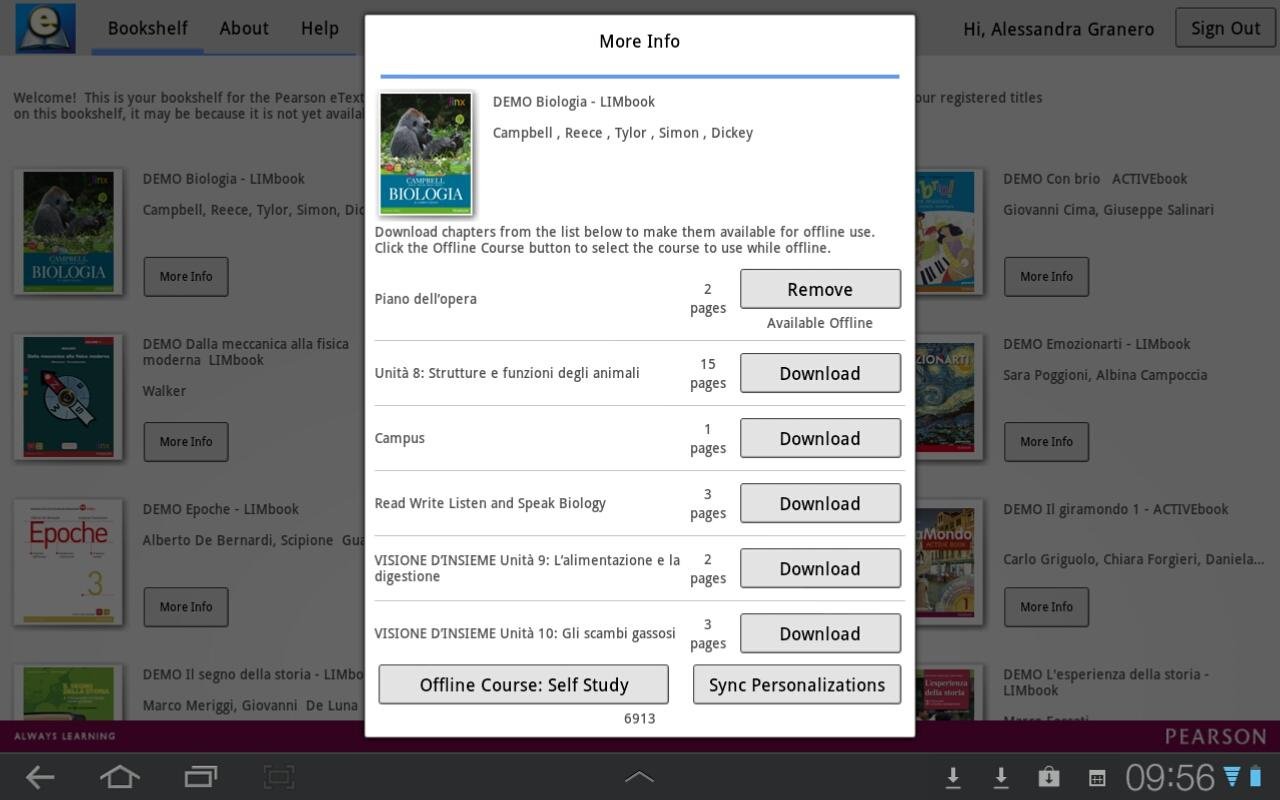
Task: Tap the Biologia cover in More Info dialog
Action: 426,153
